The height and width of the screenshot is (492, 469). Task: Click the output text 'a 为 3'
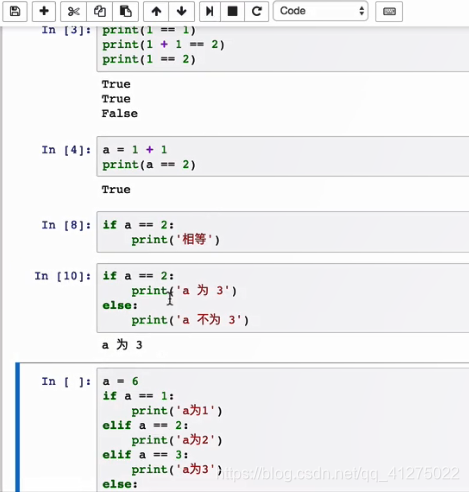(122, 345)
